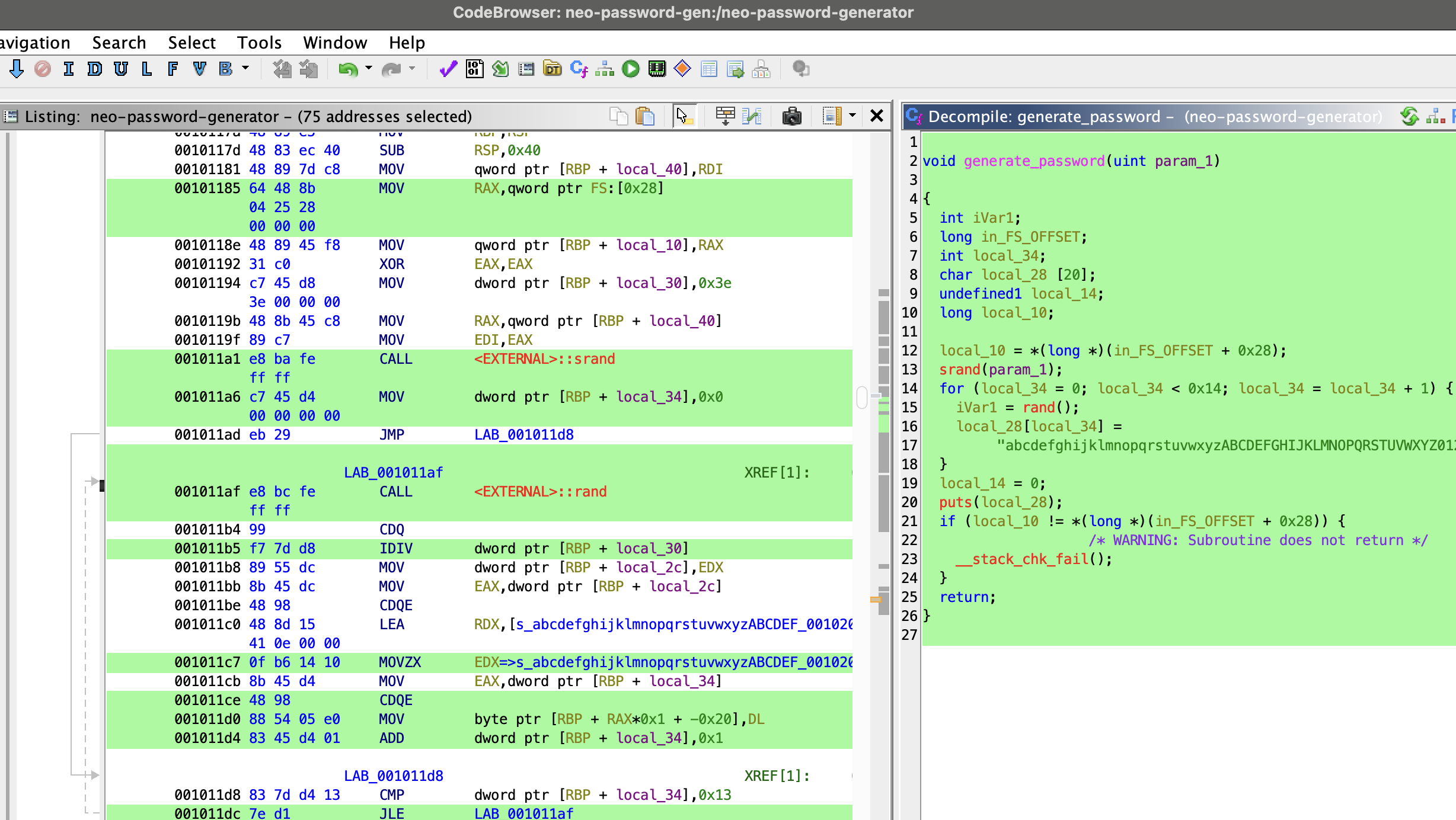Redo the last action in the toolbar
Viewport: 1456px width, 820px height.
pyautogui.click(x=391, y=69)
